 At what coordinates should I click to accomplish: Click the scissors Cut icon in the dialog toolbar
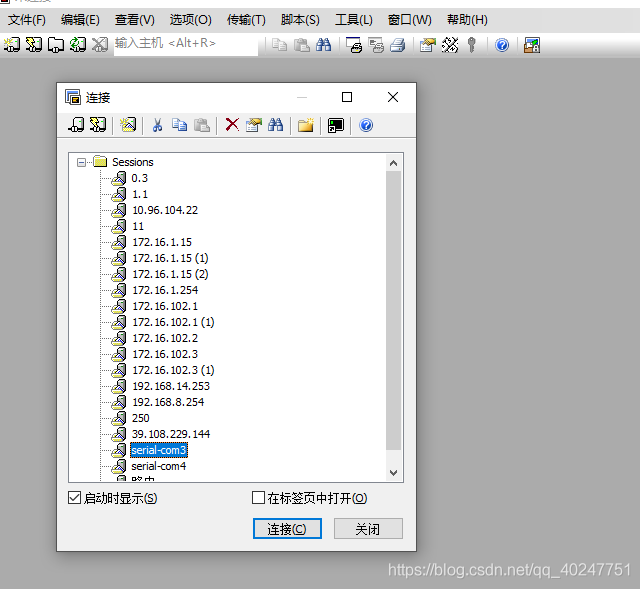tap(158, 125)
